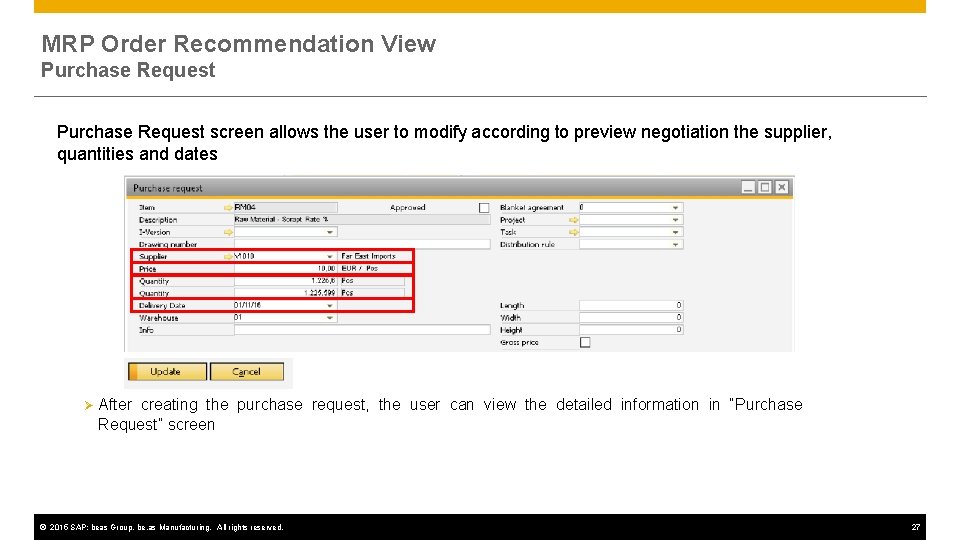Expand the Distribution rule dropdown

(675, 244)
